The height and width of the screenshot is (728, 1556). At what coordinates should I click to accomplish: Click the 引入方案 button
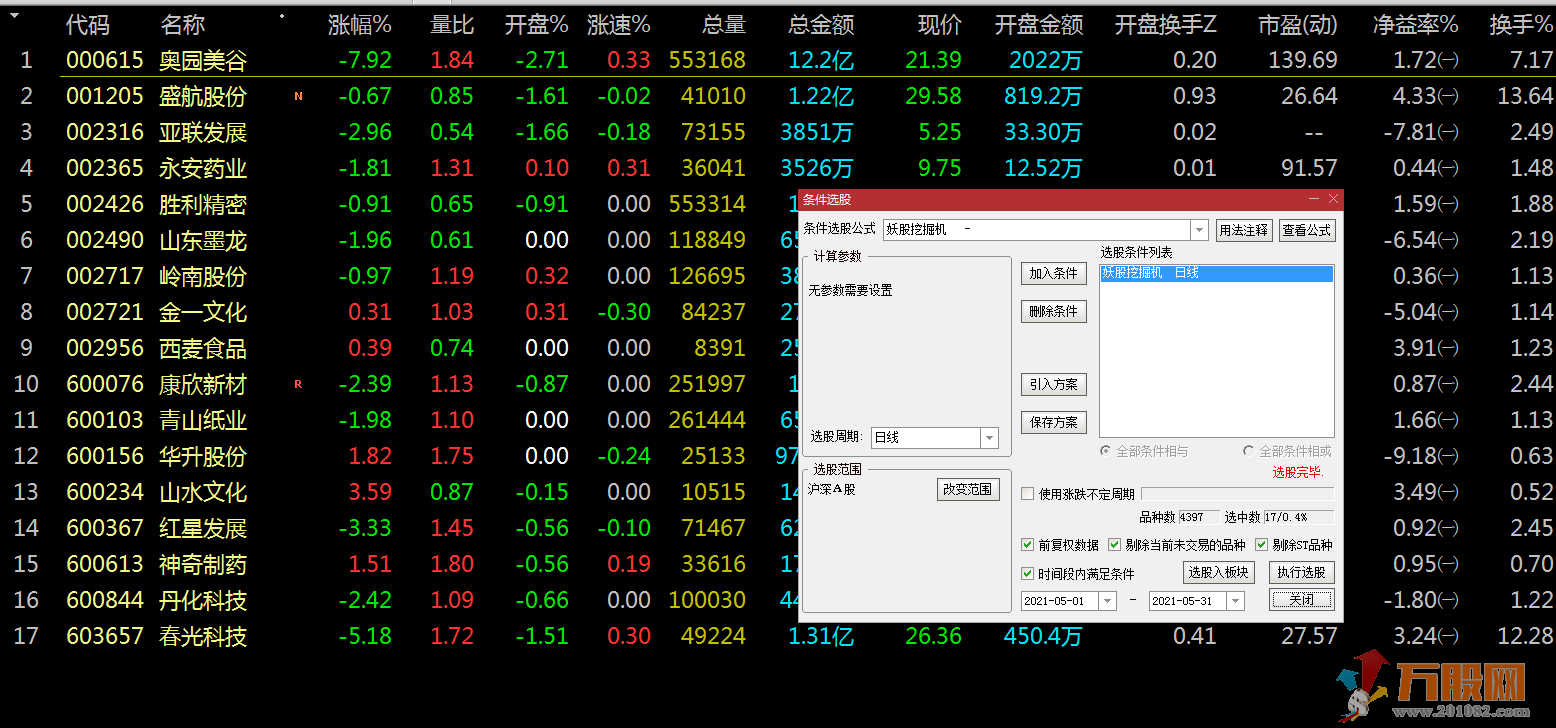[1053, 384]
